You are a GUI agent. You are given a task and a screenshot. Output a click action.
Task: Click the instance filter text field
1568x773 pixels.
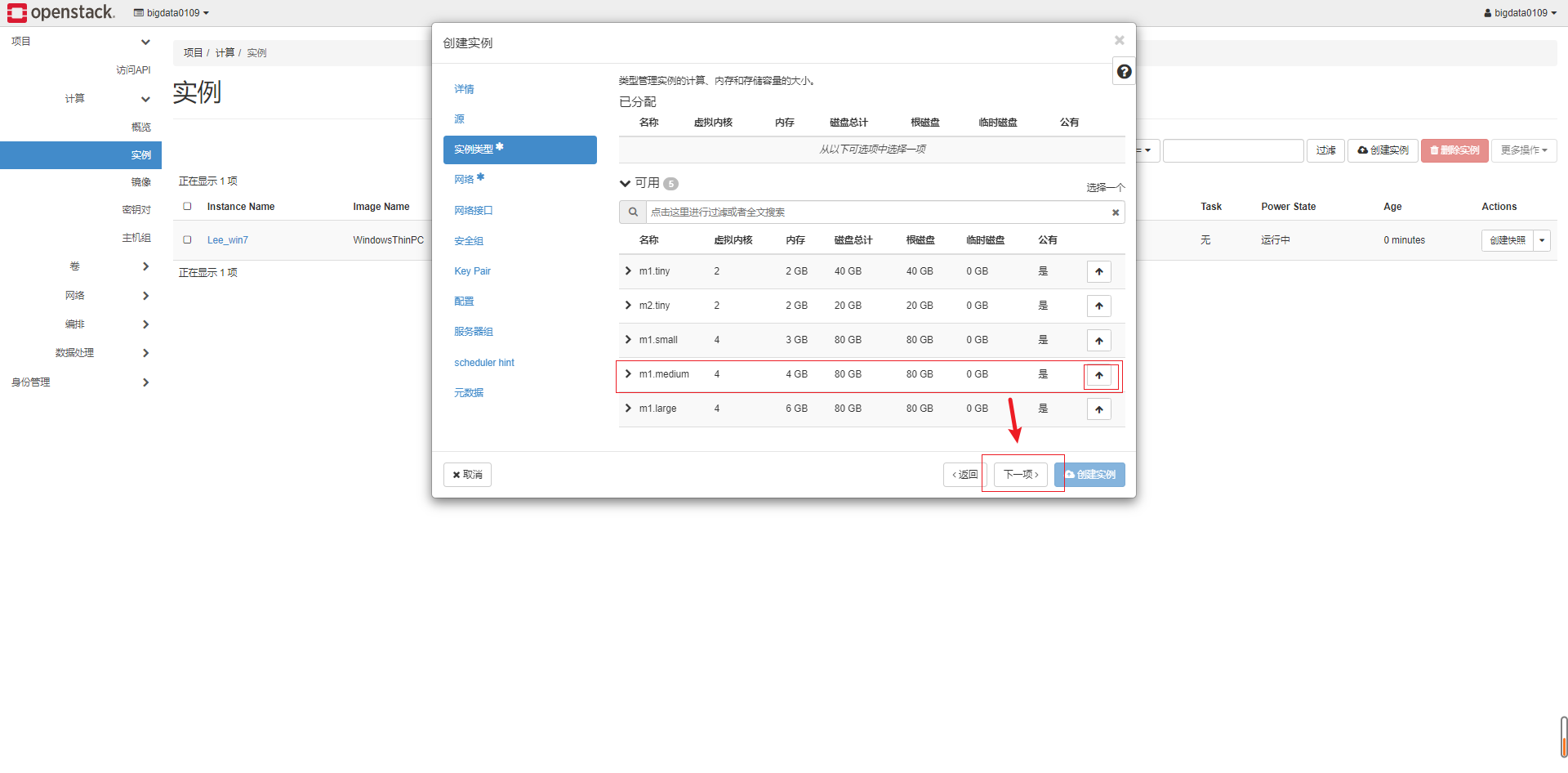click(1233, 150)
